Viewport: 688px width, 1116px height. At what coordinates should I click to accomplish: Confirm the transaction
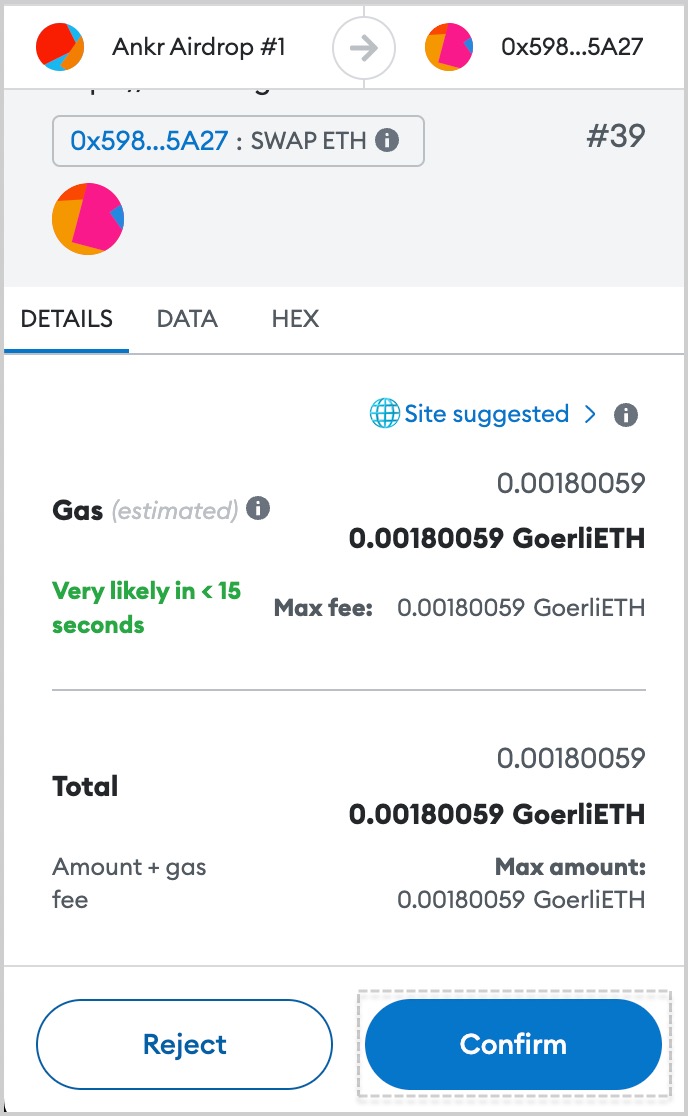513,1044
